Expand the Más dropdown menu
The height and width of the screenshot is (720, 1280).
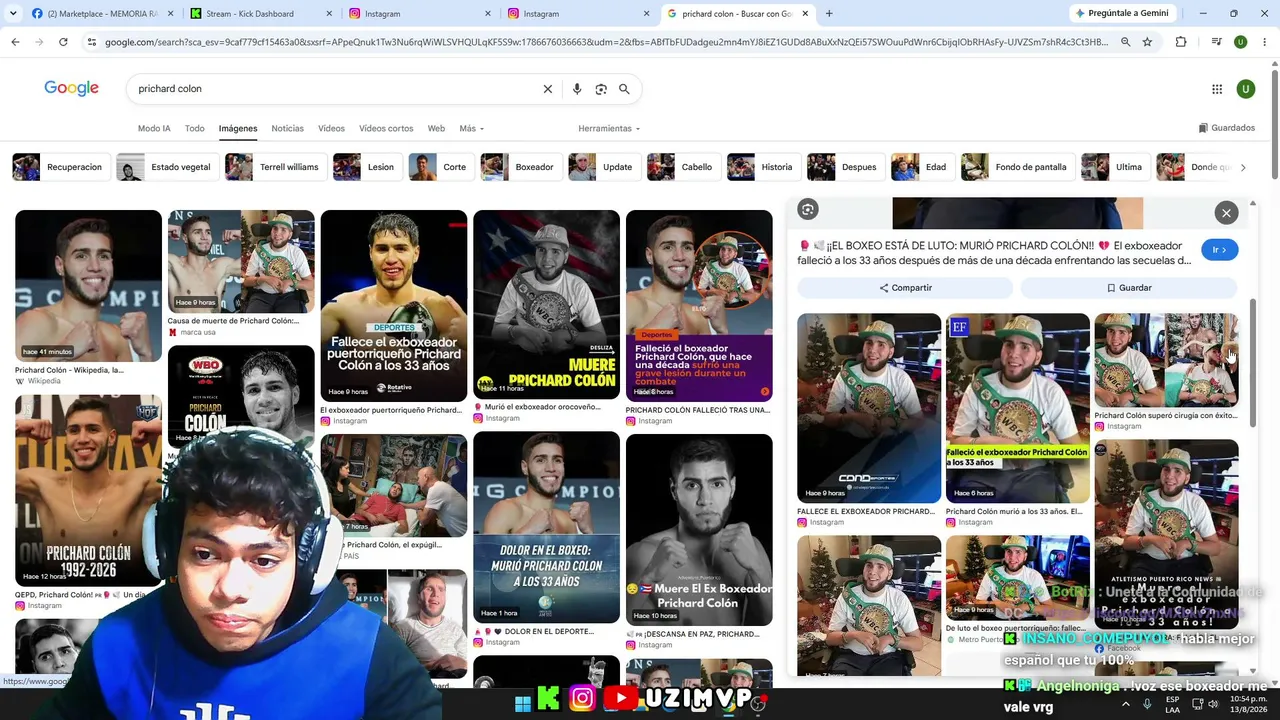tap(471, 129)
